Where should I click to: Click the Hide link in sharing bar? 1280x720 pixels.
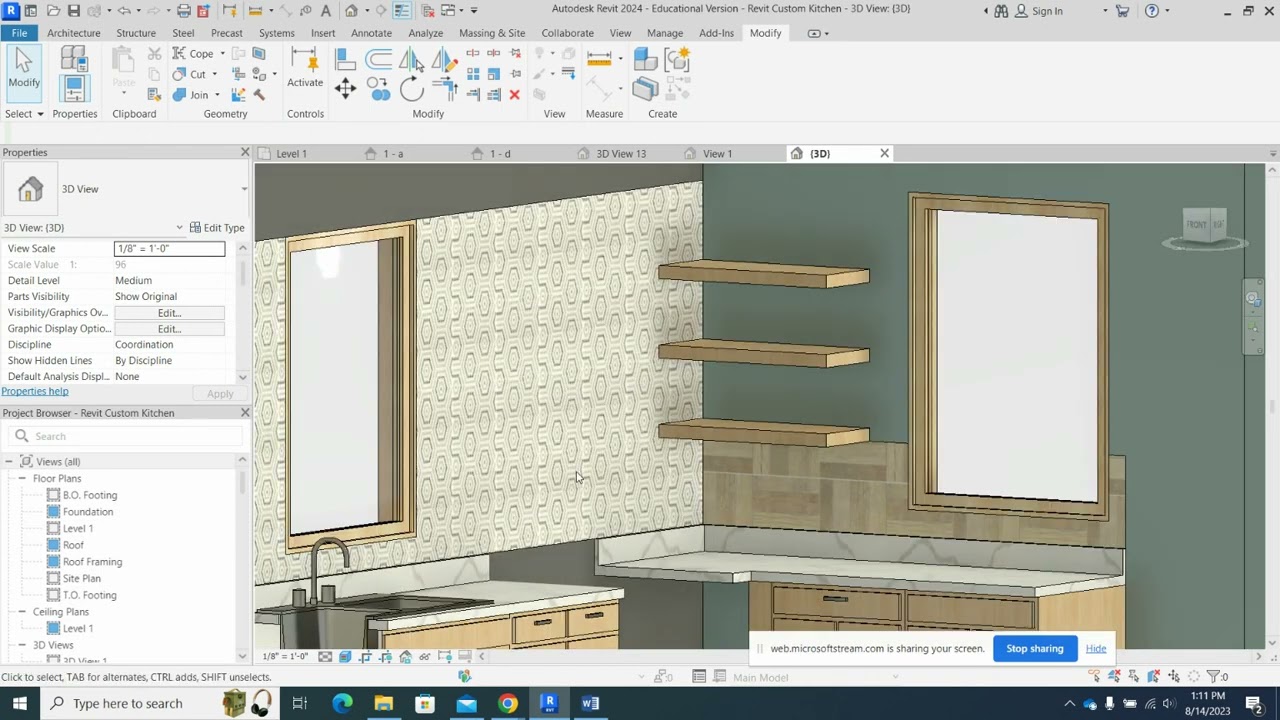pyautogui.click(x=1096, y=649)
